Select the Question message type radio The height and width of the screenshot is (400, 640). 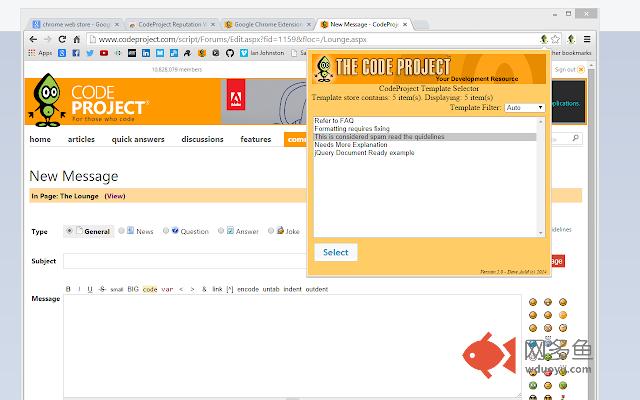[166, 231]
